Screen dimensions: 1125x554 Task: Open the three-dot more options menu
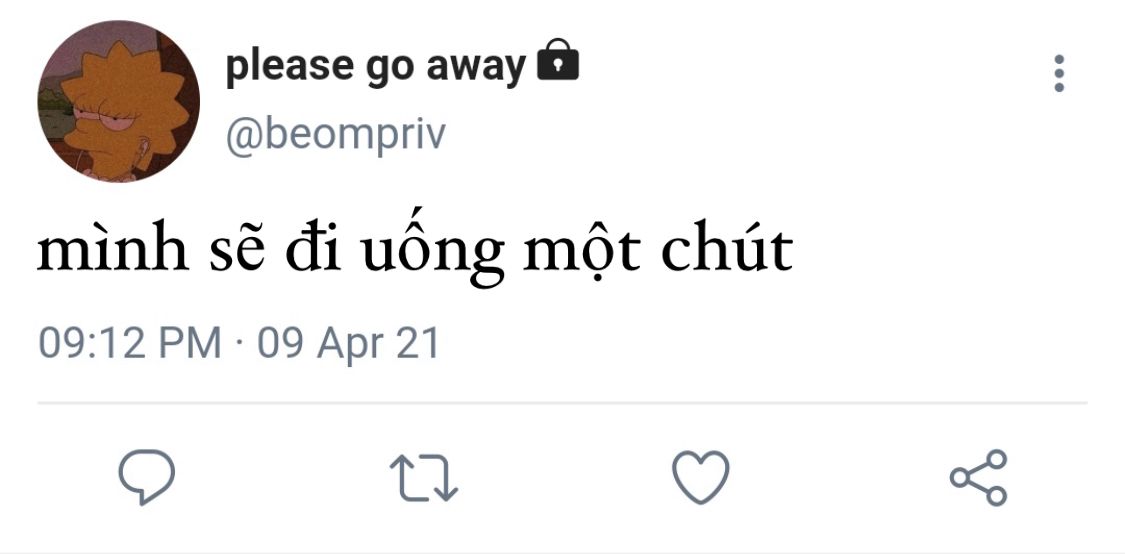(1059, 73)
